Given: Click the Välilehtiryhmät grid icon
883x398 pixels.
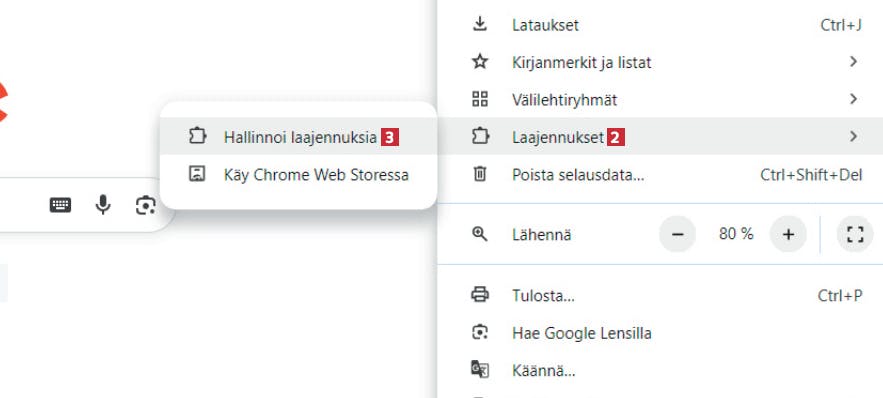Looking at the screenshot, I should pyautogui.click(x=480, y=100).
